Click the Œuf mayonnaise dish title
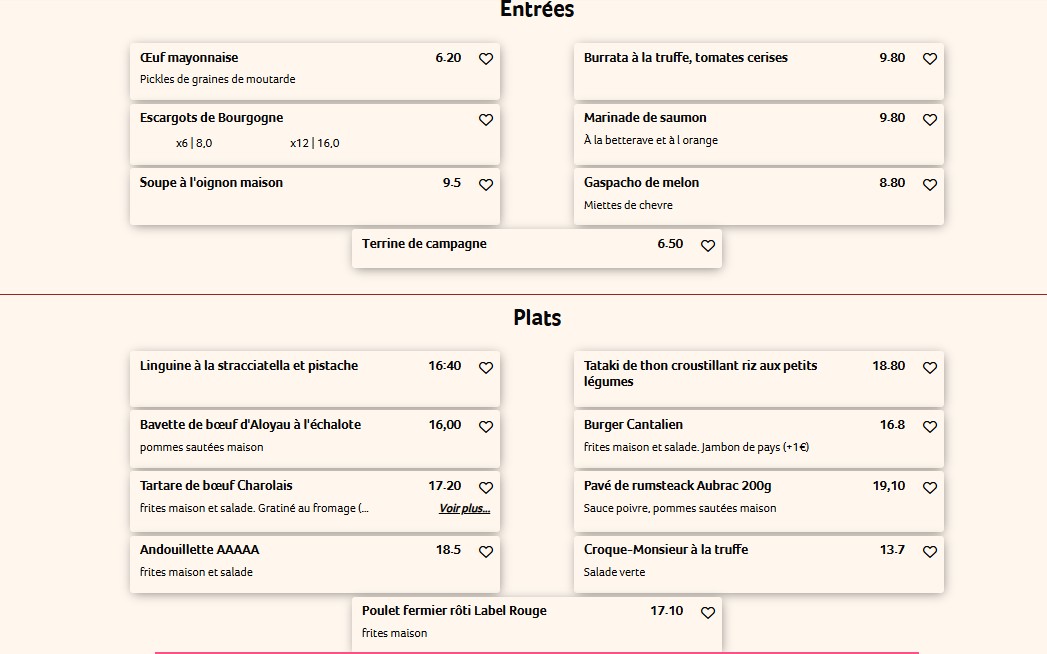 [189, 57]
